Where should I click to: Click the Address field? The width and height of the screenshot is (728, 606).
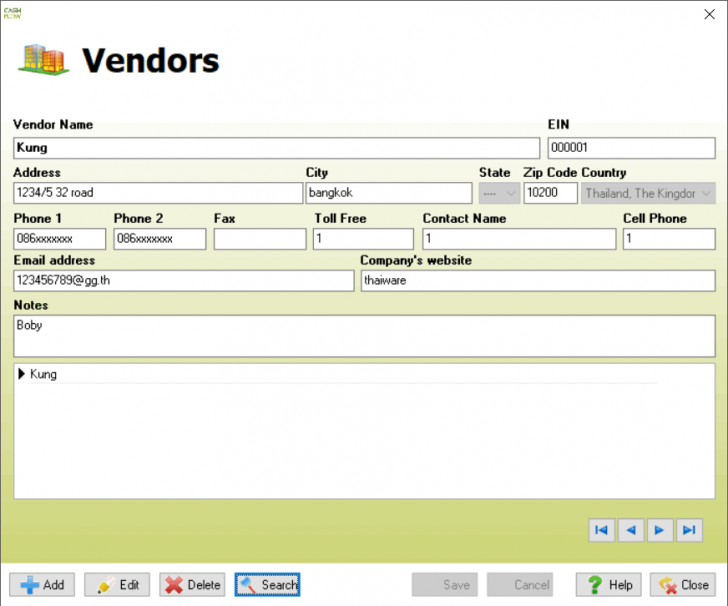click(158, 193)
